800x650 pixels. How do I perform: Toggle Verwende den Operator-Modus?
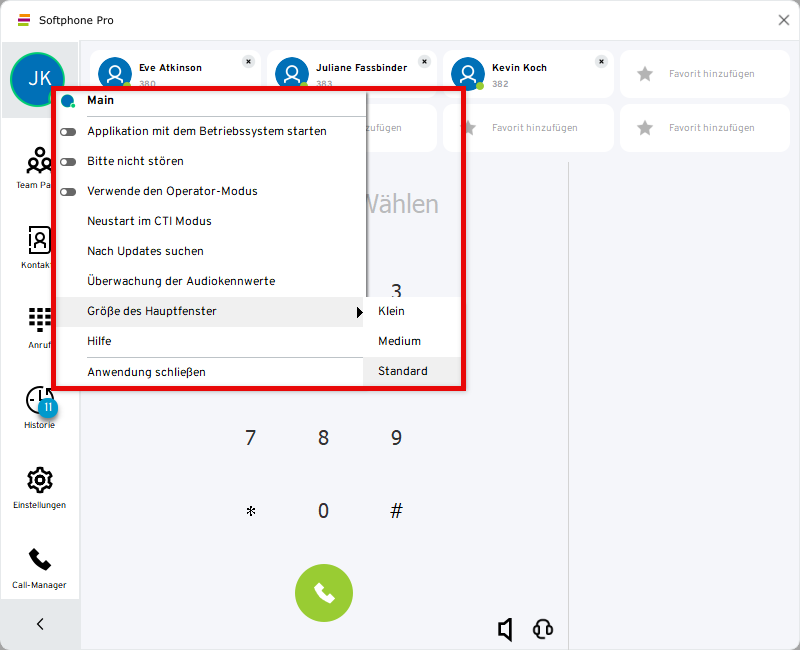(68, 191)
